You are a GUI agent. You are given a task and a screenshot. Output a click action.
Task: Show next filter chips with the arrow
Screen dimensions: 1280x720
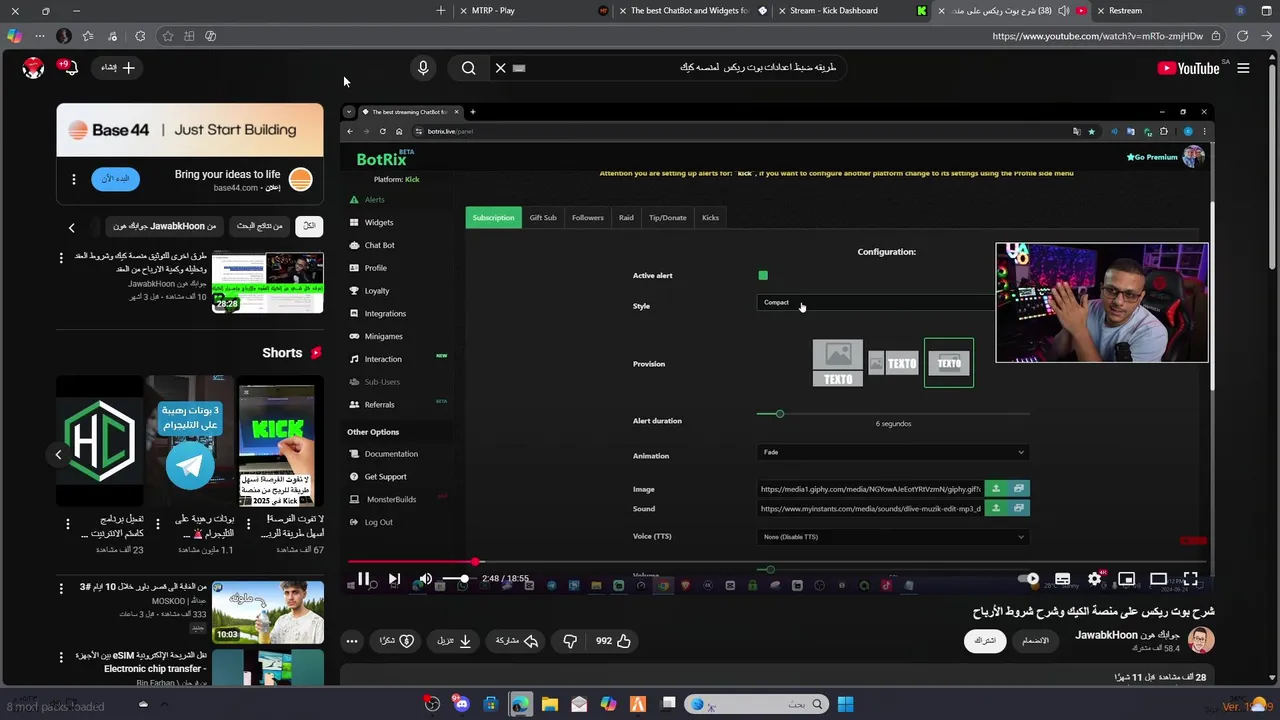(71, 227)
